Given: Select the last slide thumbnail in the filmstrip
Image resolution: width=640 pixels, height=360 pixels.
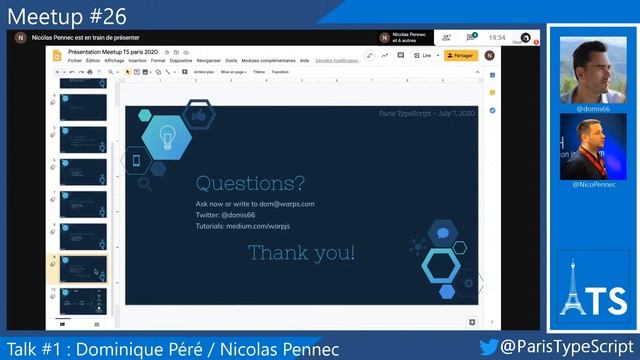Looking at the screenshot, I should pos(83,301).
